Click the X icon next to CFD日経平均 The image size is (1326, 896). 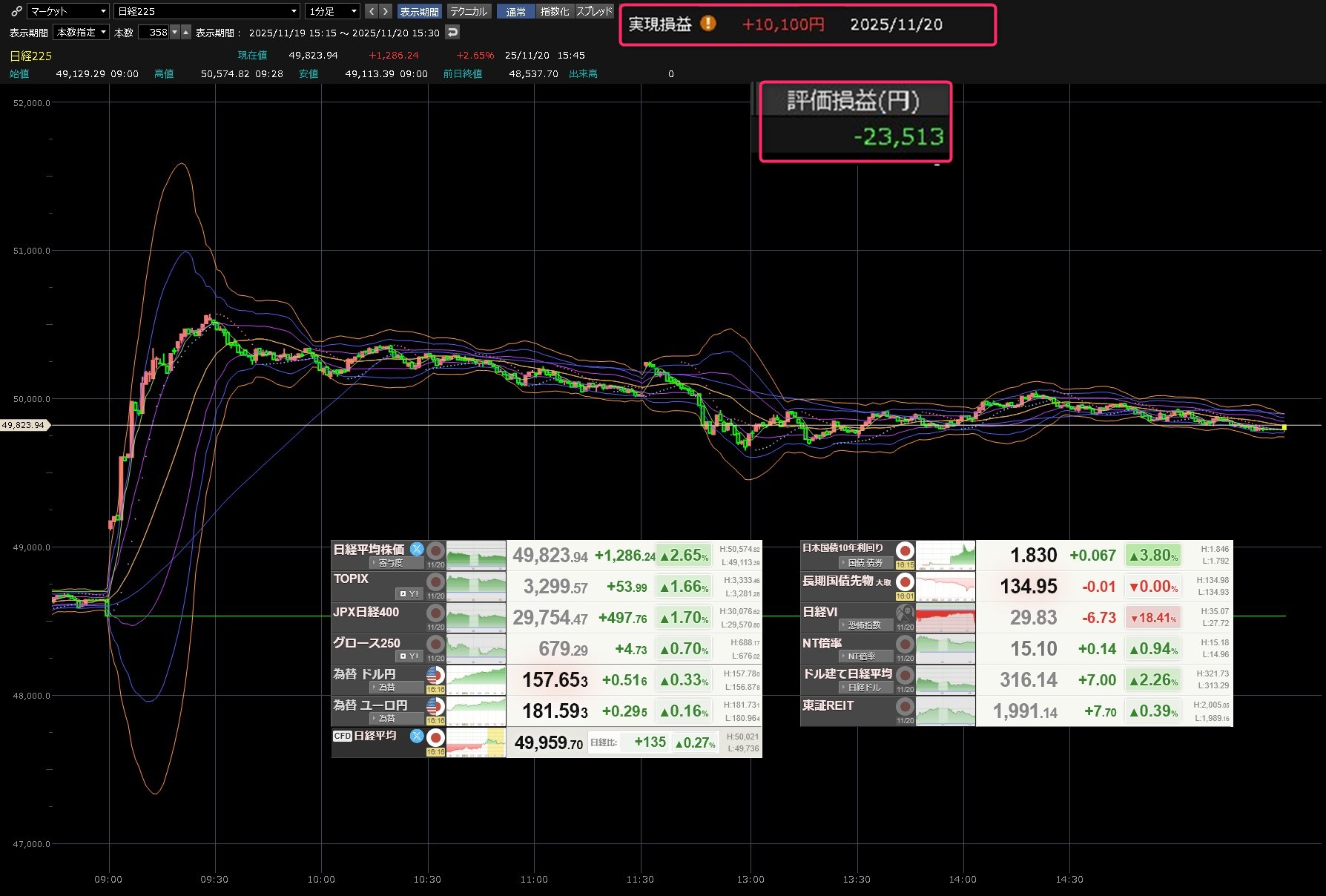[417, 736]
